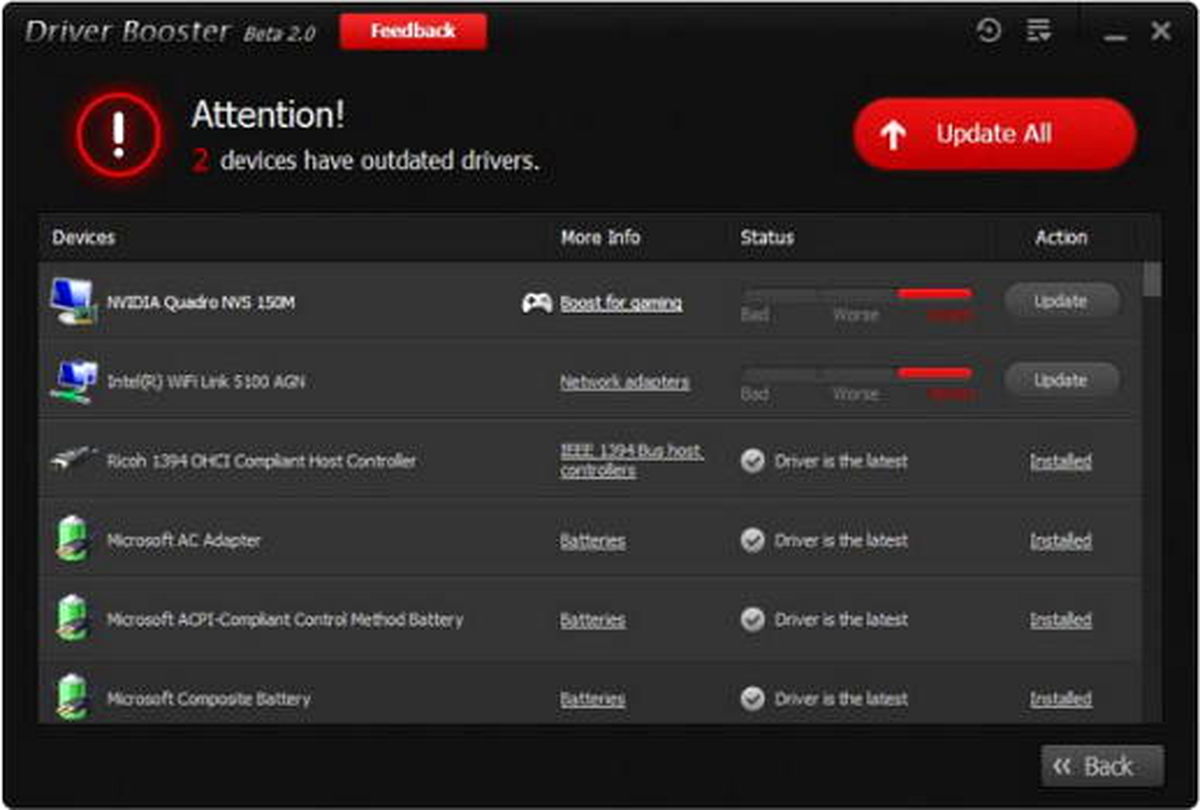Image resolution: width=1200 pixels, height=810 pixels.
Task: Click Installed link for Microsoft Composite Battery
Action: (1061, 698)
